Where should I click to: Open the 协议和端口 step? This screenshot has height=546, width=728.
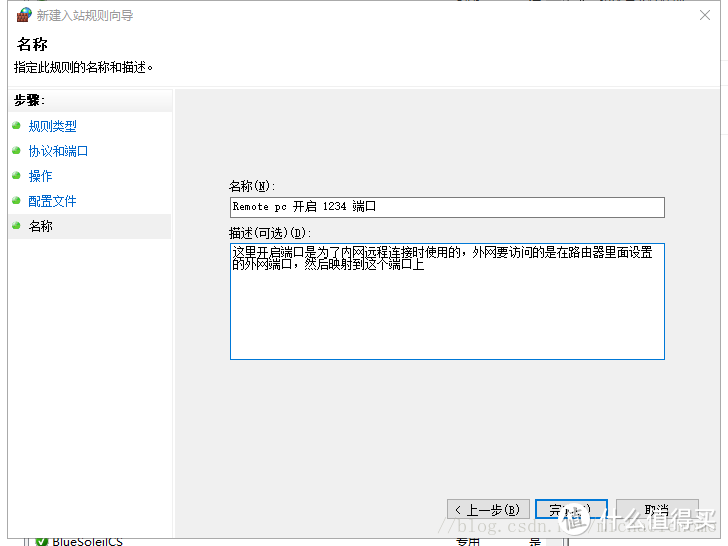(58, 151)
